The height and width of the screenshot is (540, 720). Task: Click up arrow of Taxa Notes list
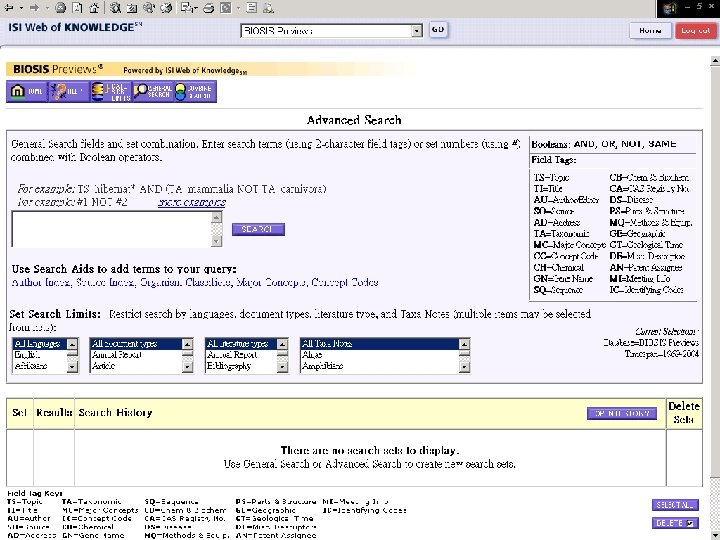tap(464, 344)
